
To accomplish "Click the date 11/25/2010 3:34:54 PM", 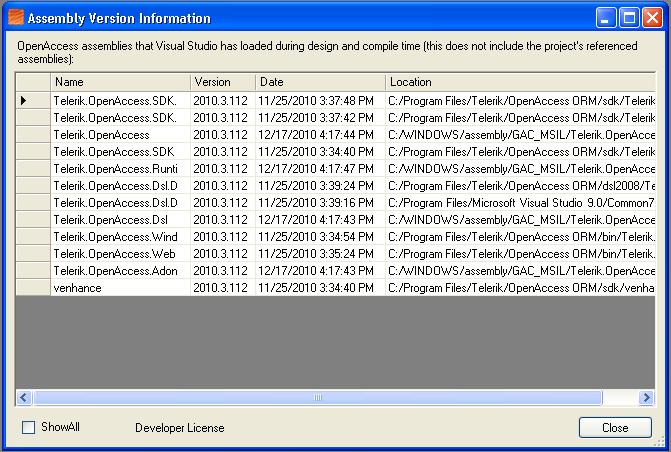I will point(320,237).
